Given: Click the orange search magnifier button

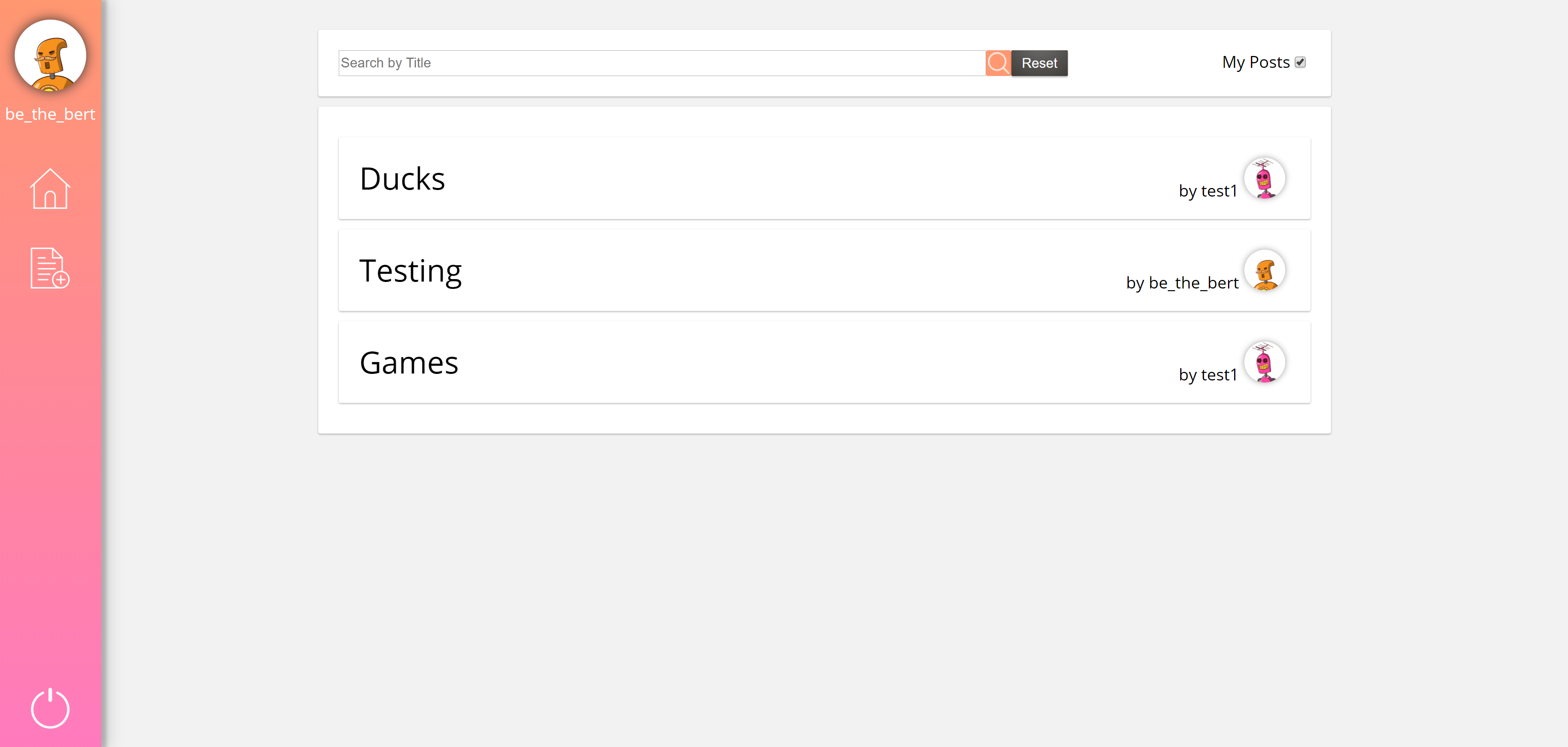Looking at the screenshot, I should point(998,63).
